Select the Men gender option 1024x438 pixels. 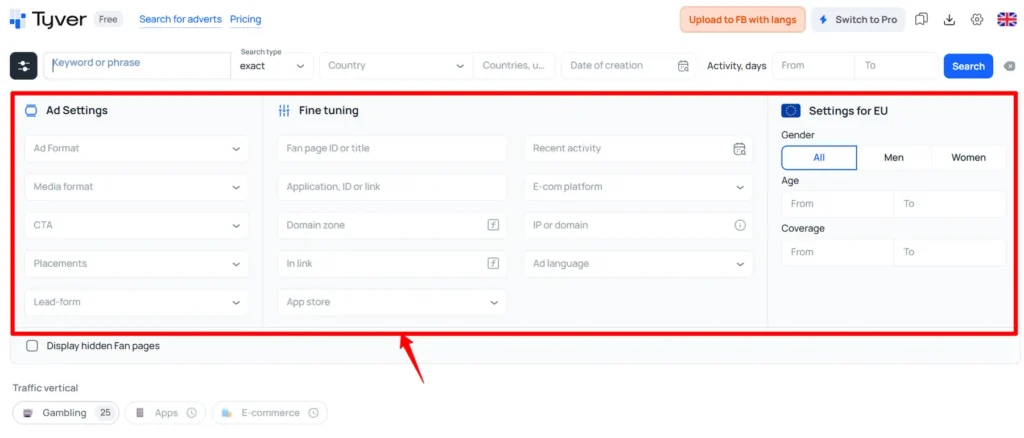click(894, 157)
